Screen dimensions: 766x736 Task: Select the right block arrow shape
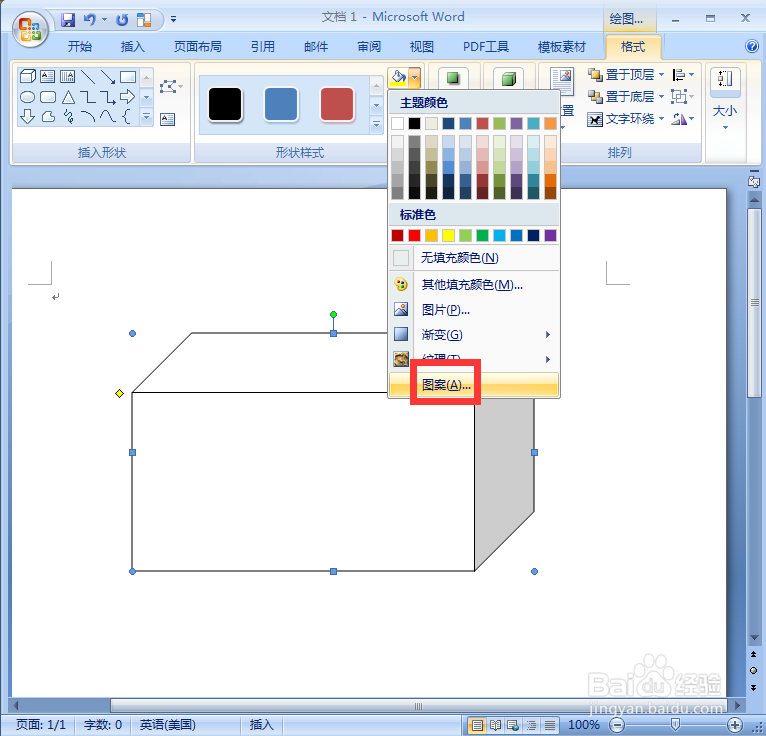pyautogui.click(x=128, y=97)
